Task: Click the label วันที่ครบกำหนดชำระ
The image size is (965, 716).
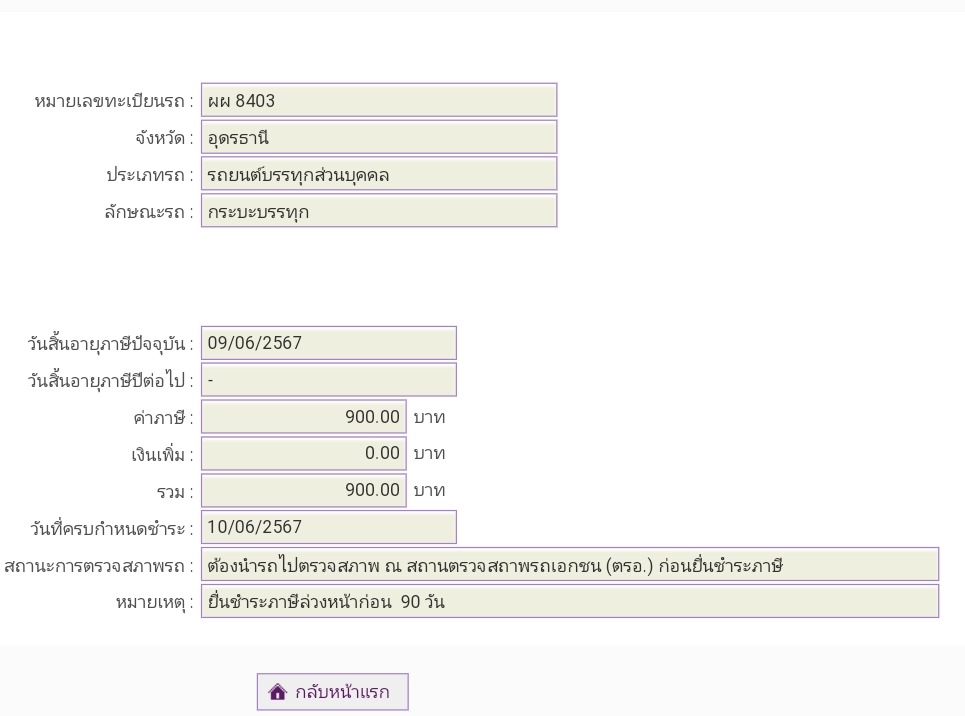Action: coord(112,528)
